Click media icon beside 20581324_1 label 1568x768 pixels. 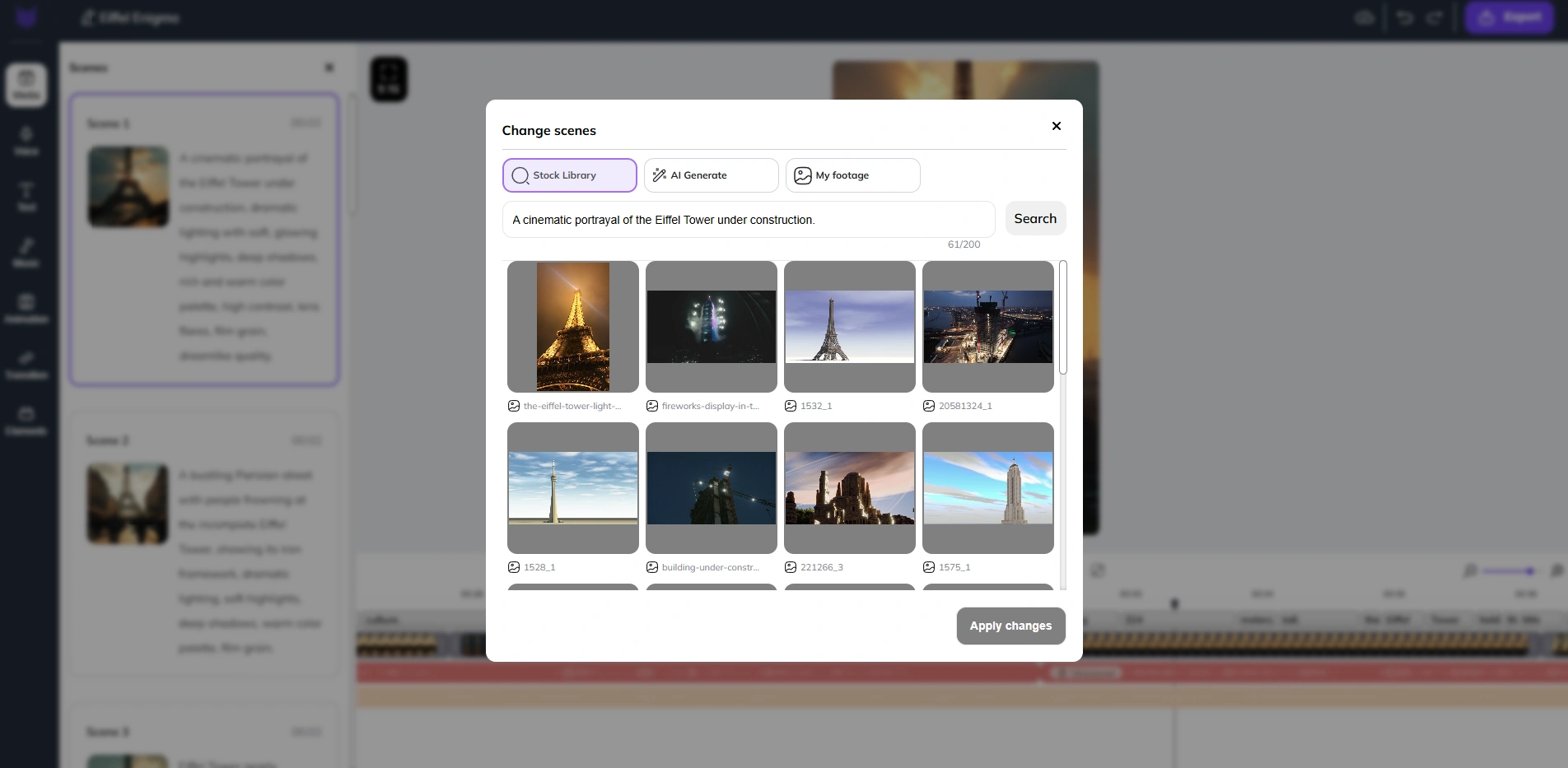pyautogui.click(x=929, y=406)
